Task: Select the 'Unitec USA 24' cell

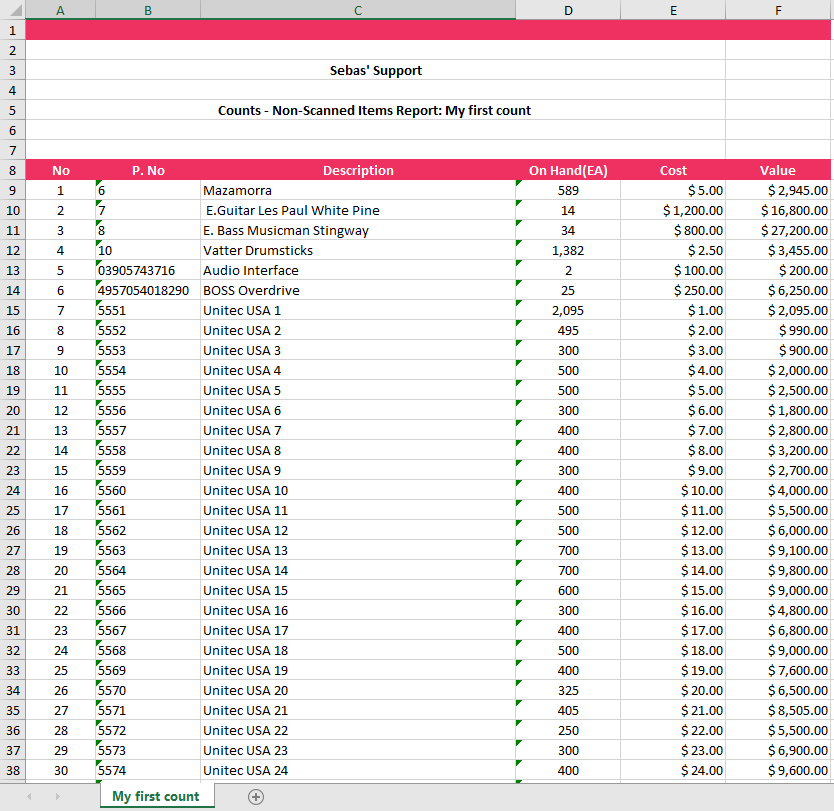Action: coord(358,771)
